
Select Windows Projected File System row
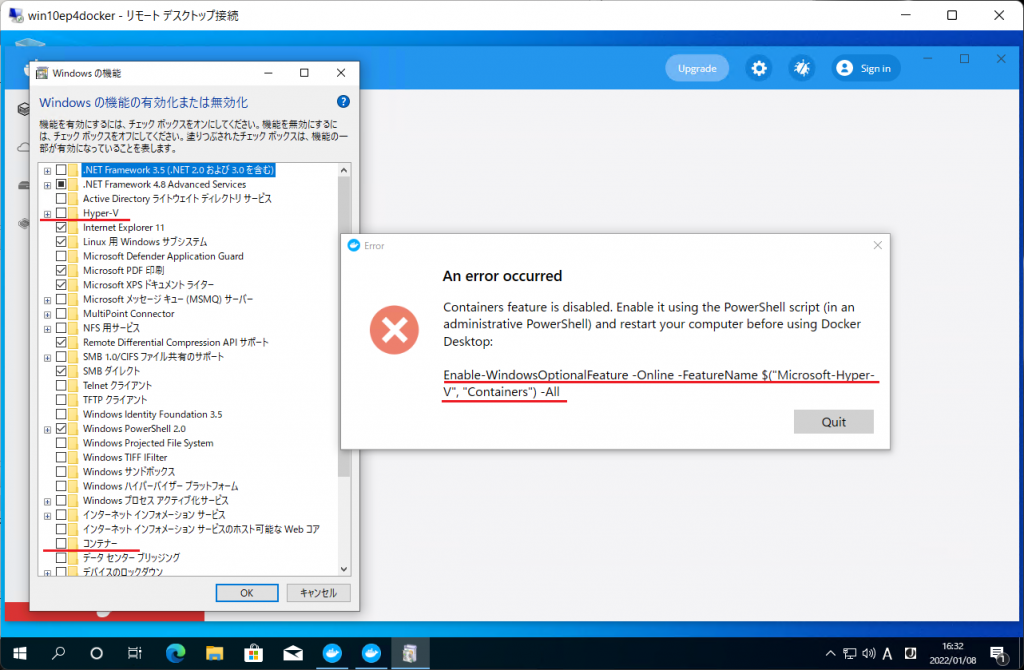(148, 443)
